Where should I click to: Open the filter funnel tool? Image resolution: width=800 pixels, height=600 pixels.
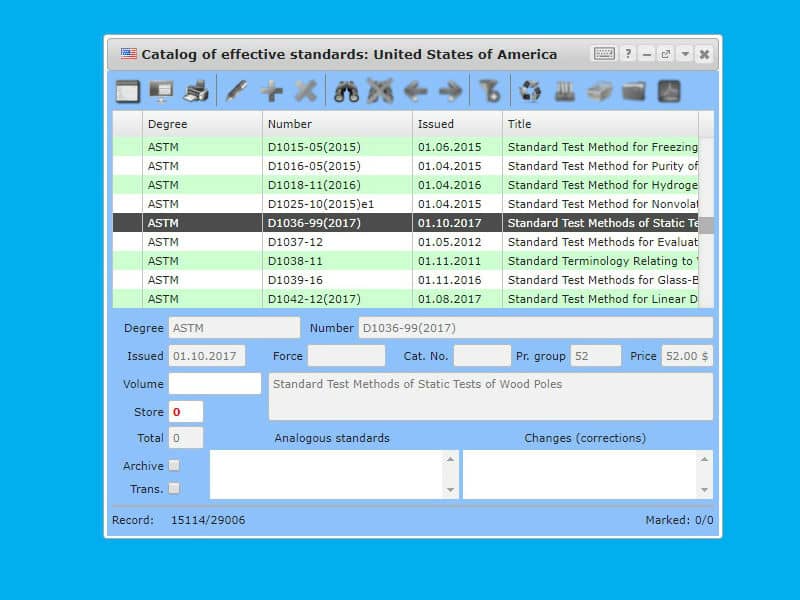click(490, 92)
